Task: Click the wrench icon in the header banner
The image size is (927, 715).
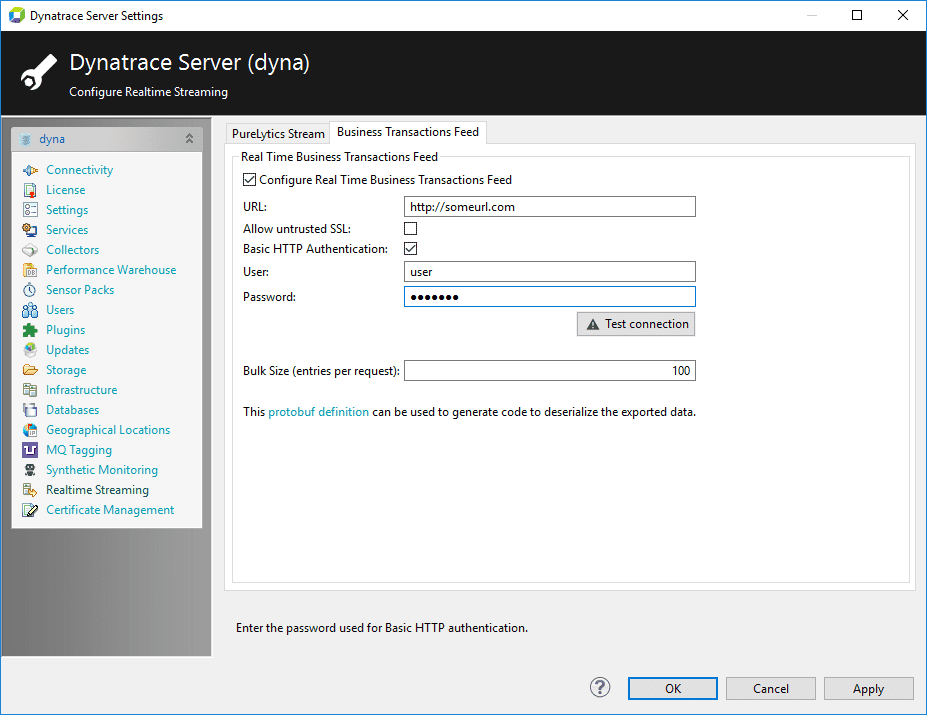Action: [39, 72]
